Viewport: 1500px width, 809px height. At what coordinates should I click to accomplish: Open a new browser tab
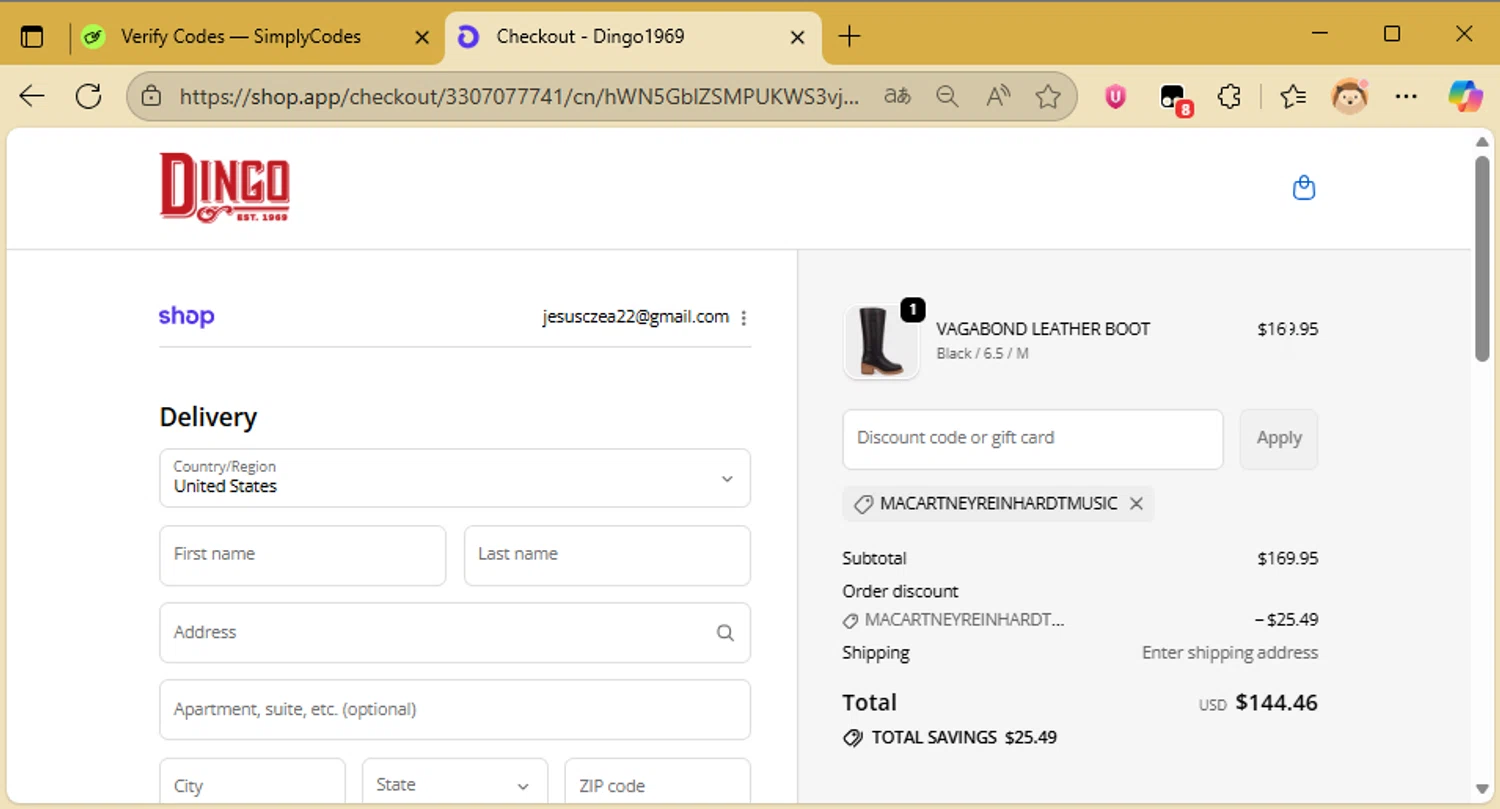(849, 37)
